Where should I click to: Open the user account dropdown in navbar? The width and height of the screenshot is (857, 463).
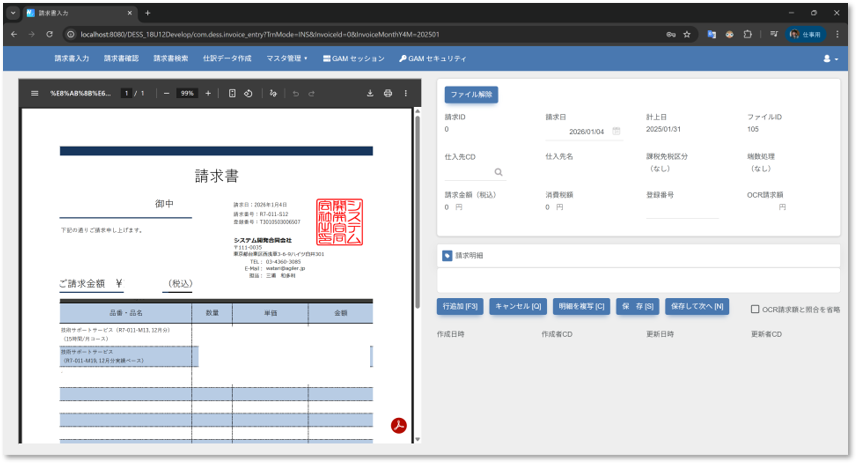pyautogui.click(x=830, y=59)
